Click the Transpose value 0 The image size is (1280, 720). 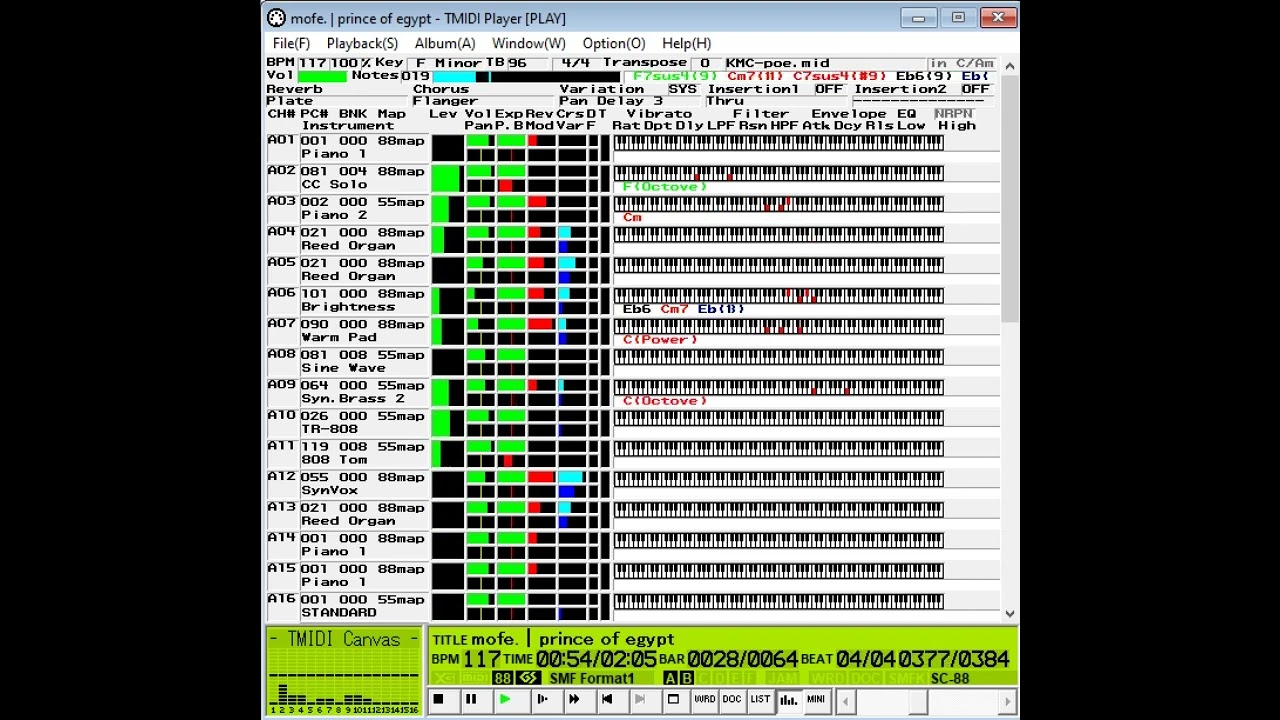point(705,63)
